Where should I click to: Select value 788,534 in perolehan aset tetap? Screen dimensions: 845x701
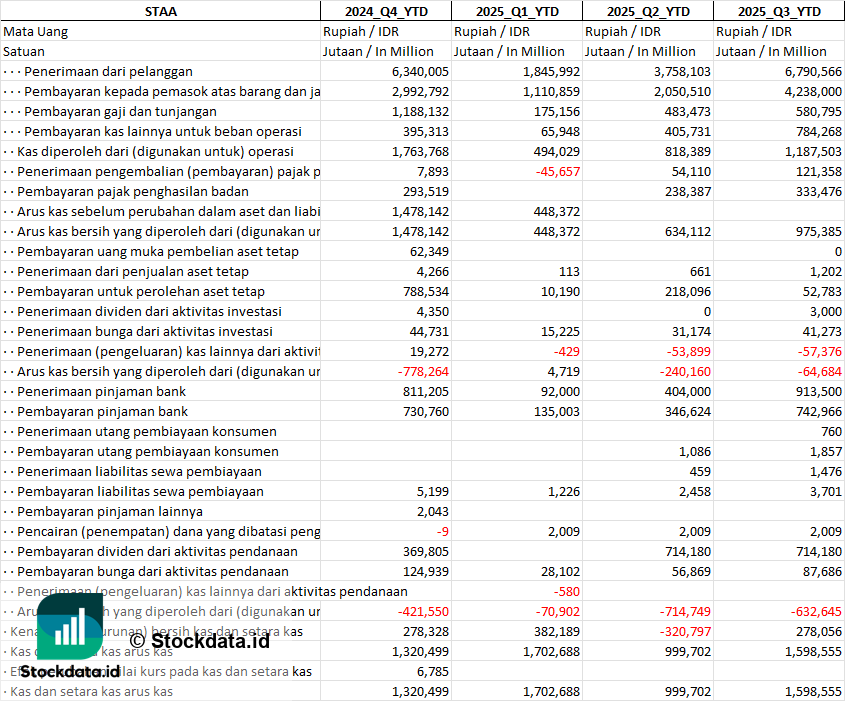(426, 291)
